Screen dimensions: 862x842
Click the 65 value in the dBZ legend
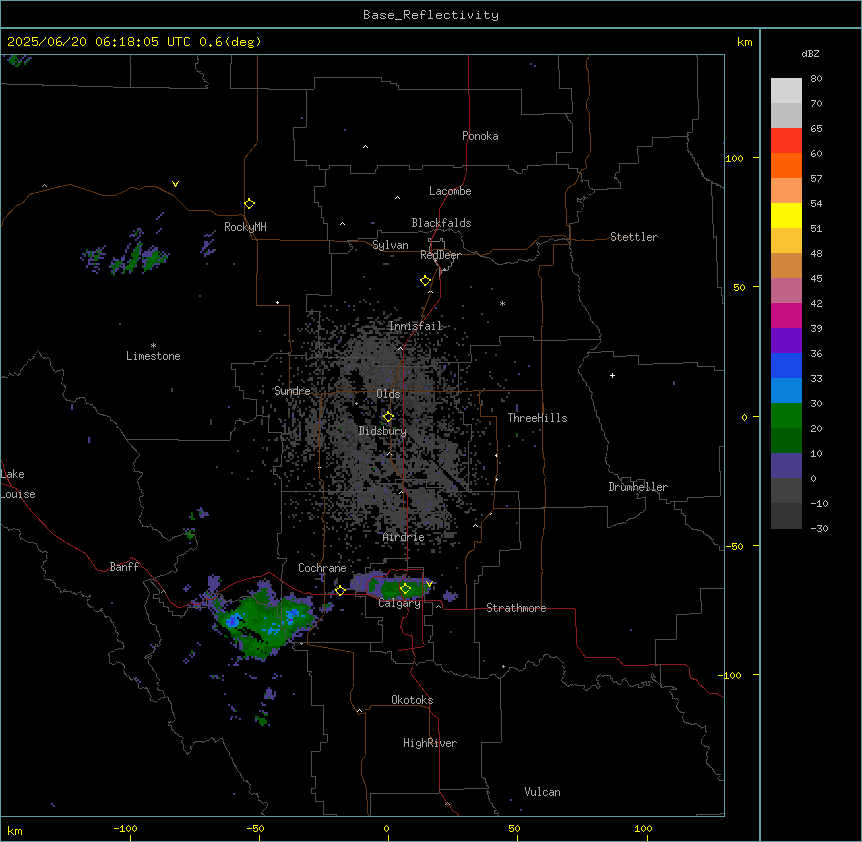coord(816,128)
